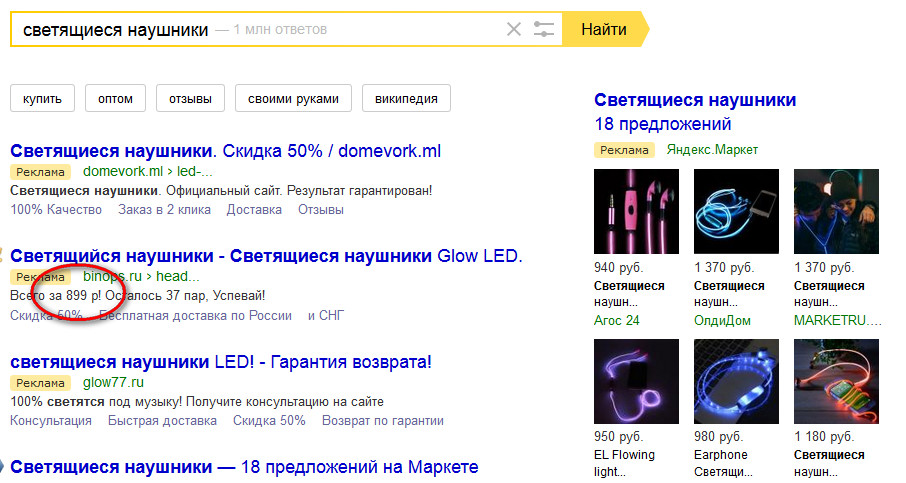Follow the и СНГ sitelink
Image resolution: width=906 pixels, height=483 pixels.
coord(326,315)
